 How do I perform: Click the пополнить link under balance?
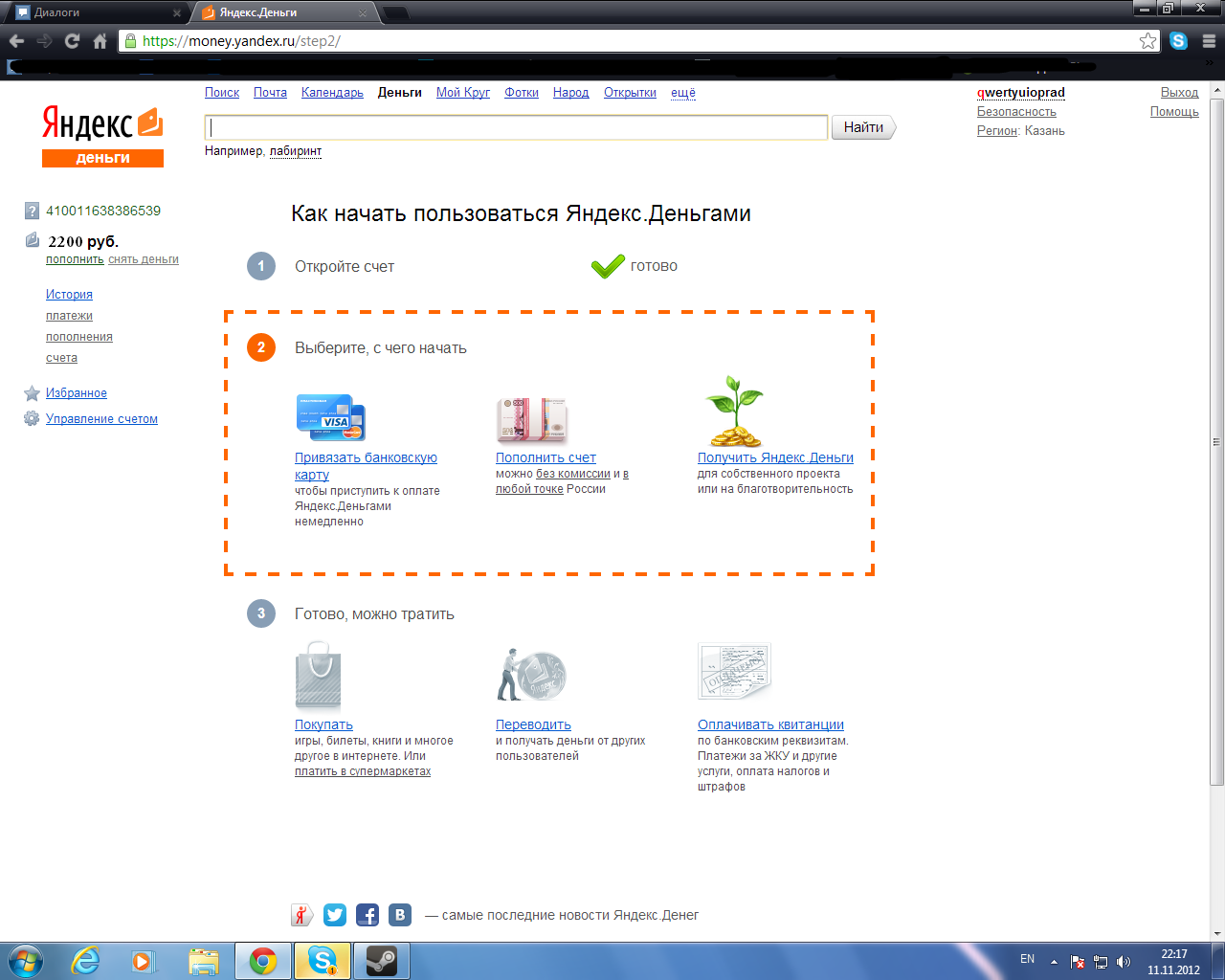(x=75, y=259)
